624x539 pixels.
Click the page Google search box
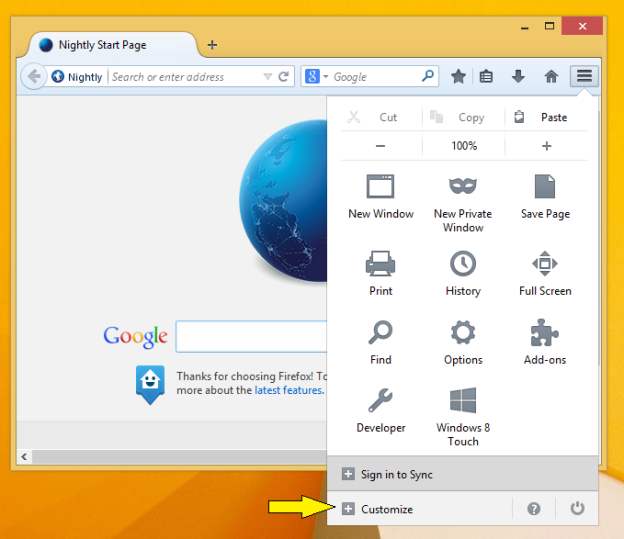click(252, 336)
